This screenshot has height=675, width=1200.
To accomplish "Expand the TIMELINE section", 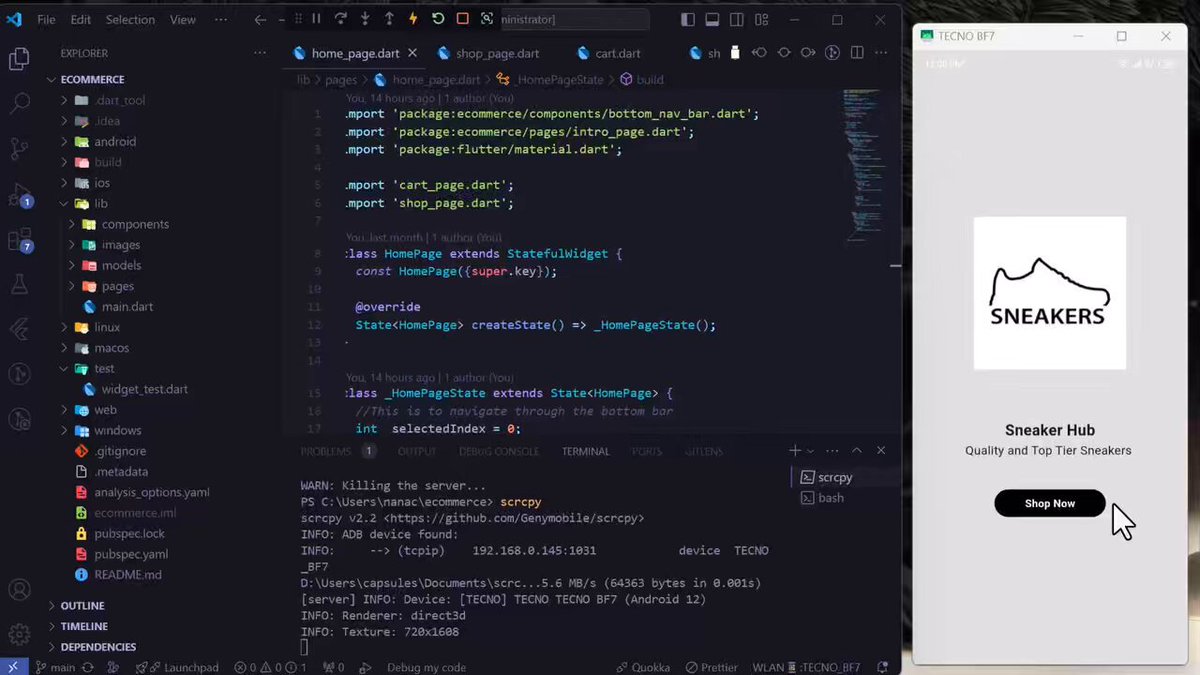I will tap(84, 626).
